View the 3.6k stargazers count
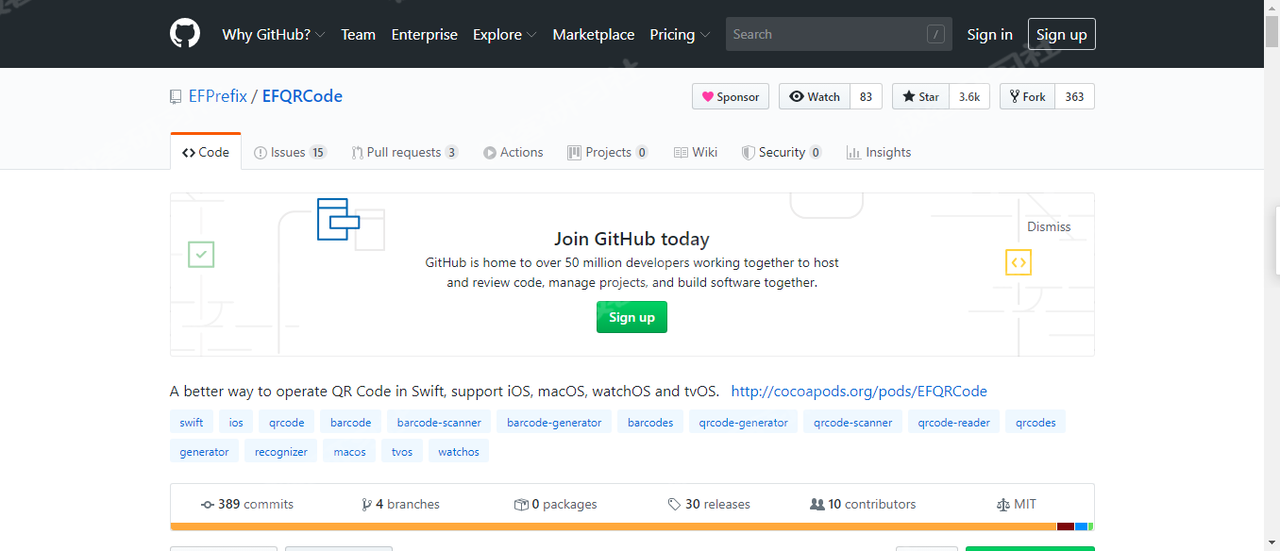Viewport: 1280px width, 551px height. [x=970, y=97]
